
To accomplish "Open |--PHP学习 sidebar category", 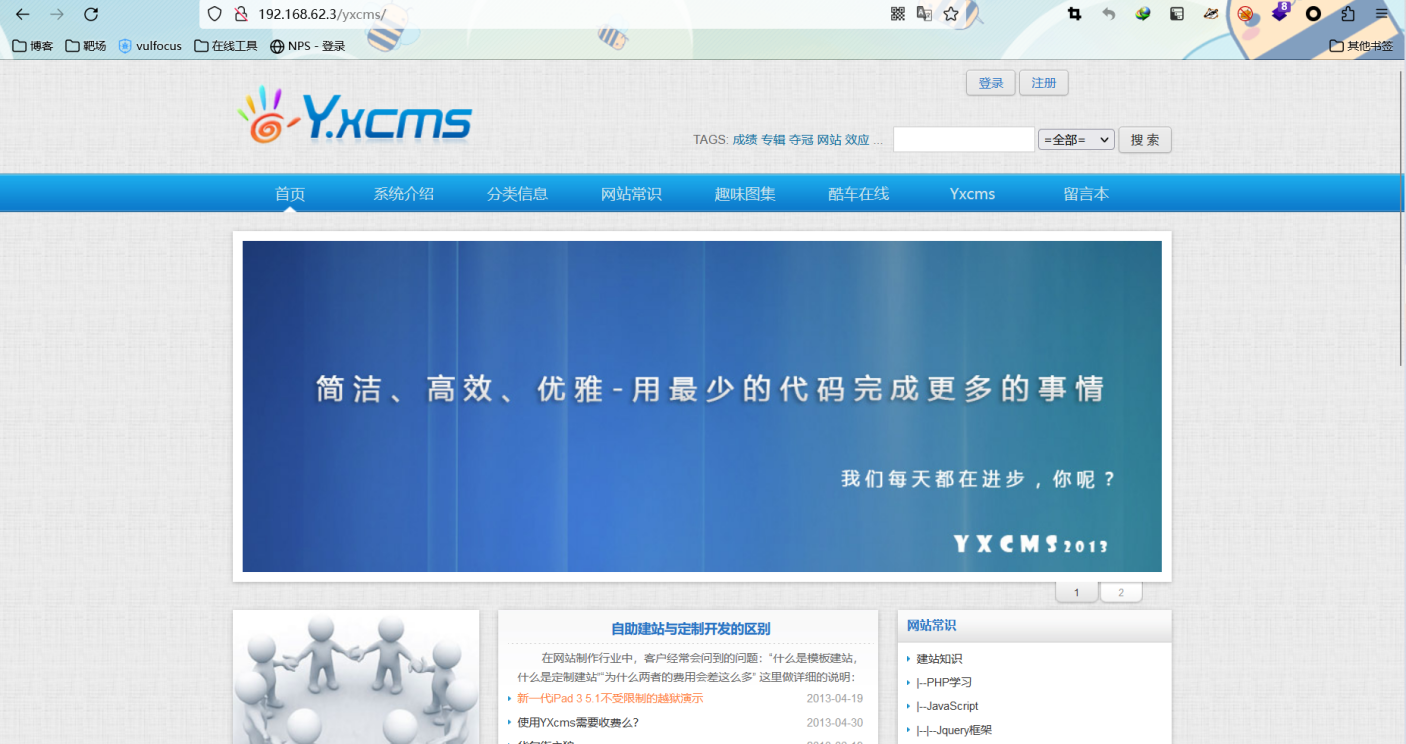I will [x=944, y=683].
